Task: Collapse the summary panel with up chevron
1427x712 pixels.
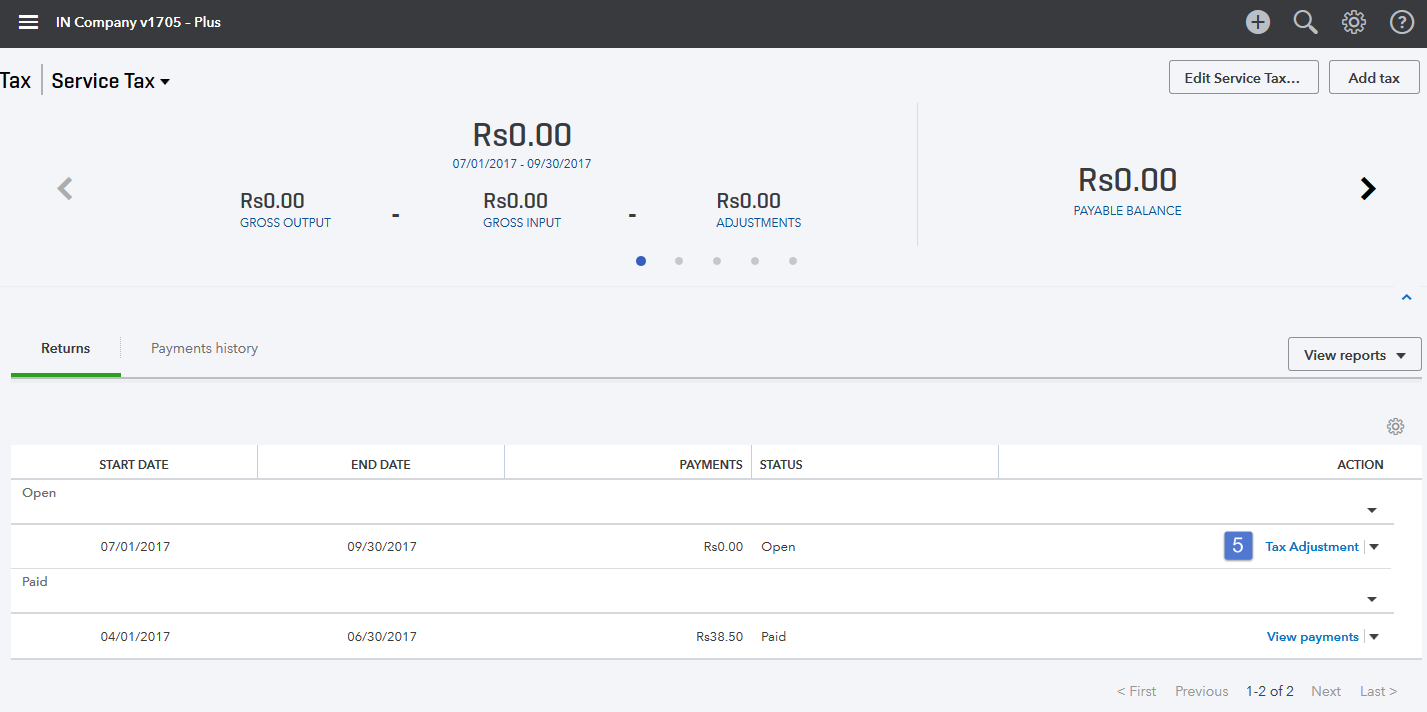Action: point(1406,298)
